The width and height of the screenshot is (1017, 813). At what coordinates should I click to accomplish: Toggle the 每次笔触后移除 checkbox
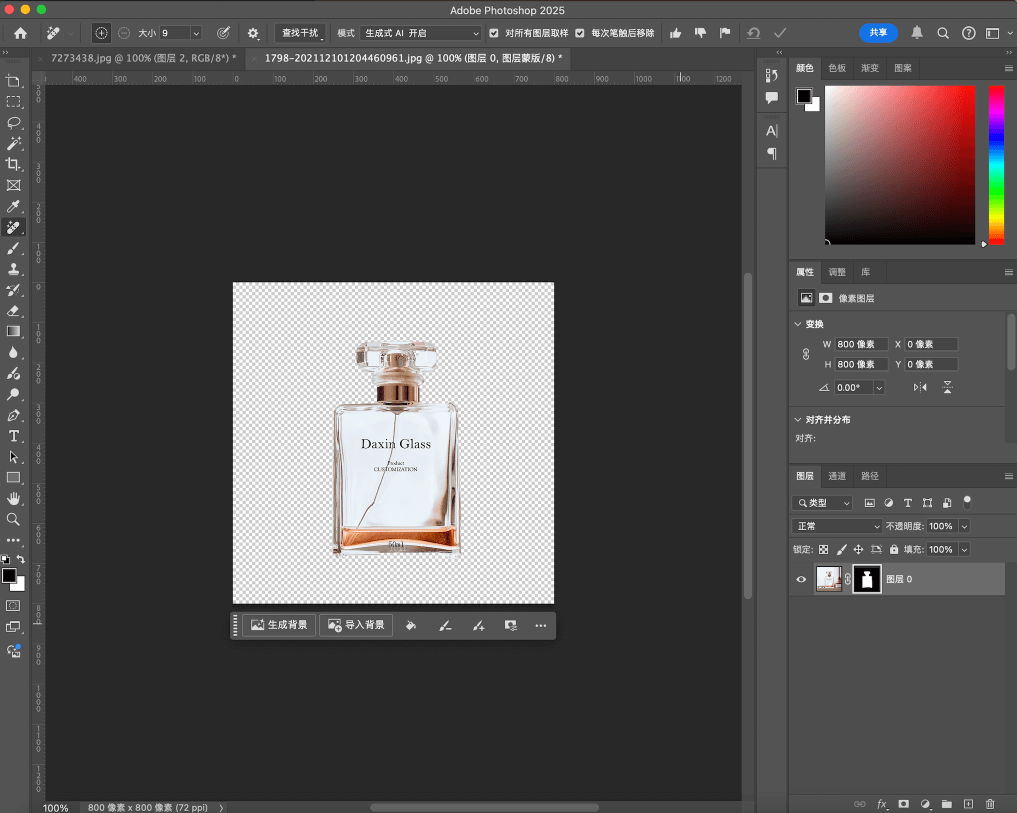(581, 32)
